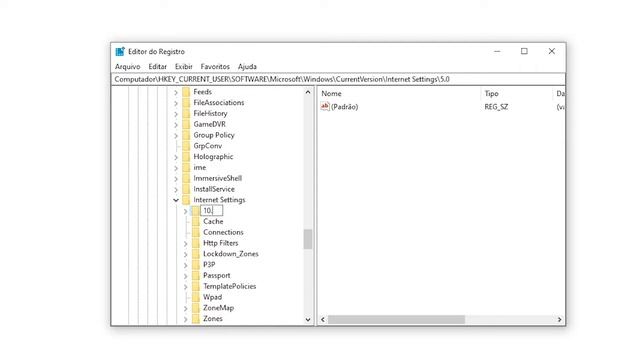Click the InstallService folder icon
Image resolution: width=640 pixels, height=360 pixels.
point(186,189)
